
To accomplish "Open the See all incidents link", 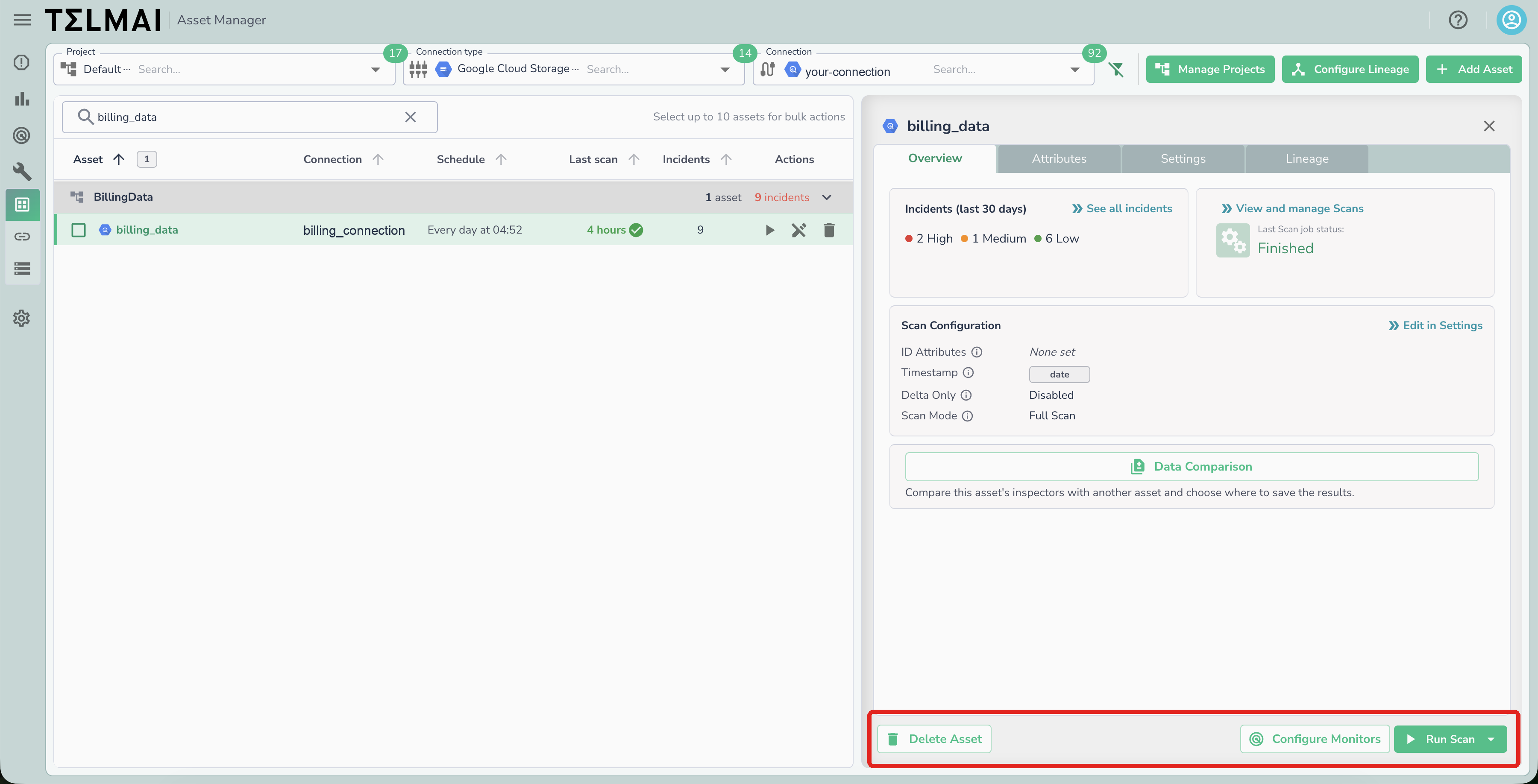I will [x=1122, y=209].
